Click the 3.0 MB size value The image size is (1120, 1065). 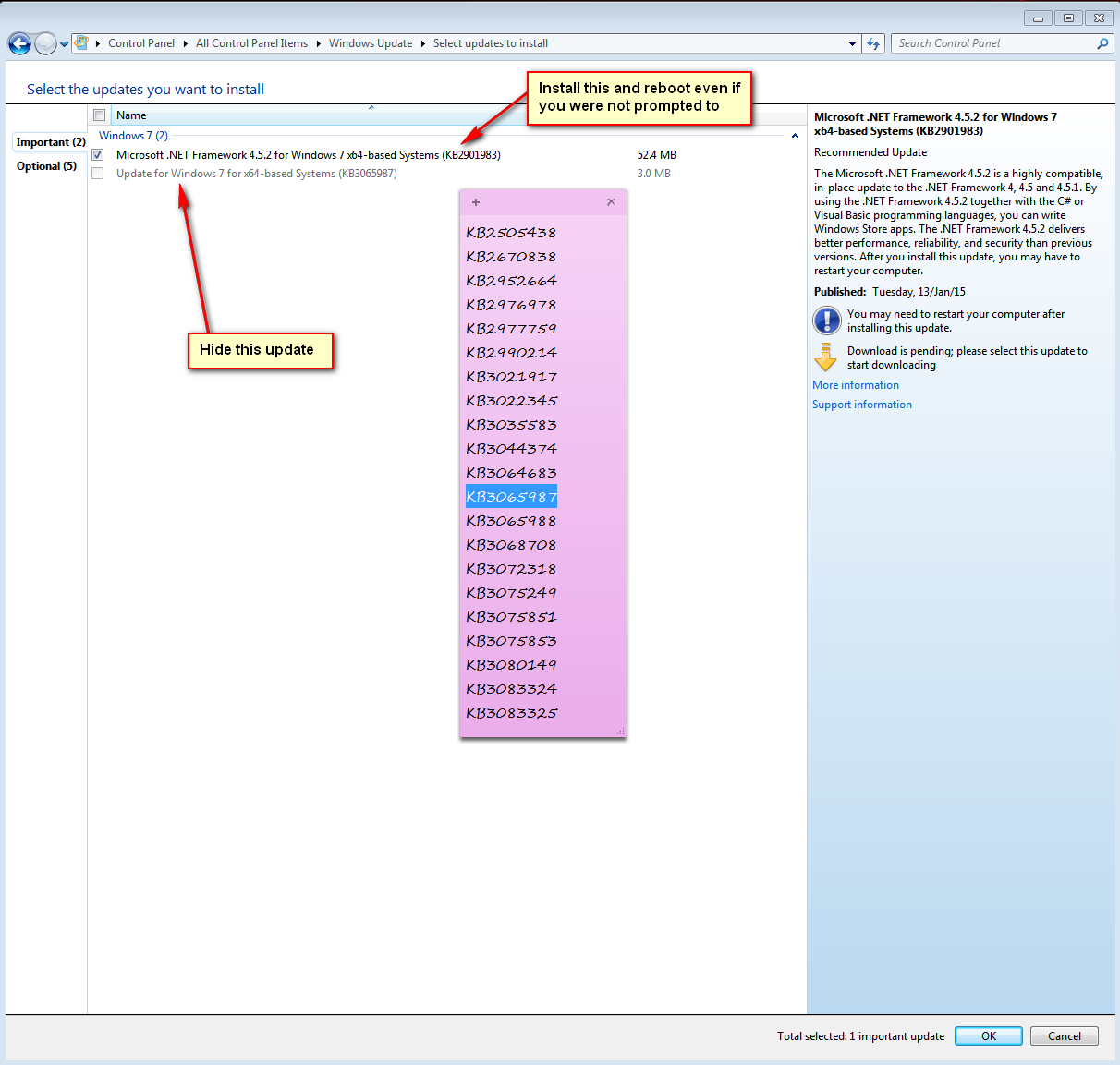[x=653, y=174]
